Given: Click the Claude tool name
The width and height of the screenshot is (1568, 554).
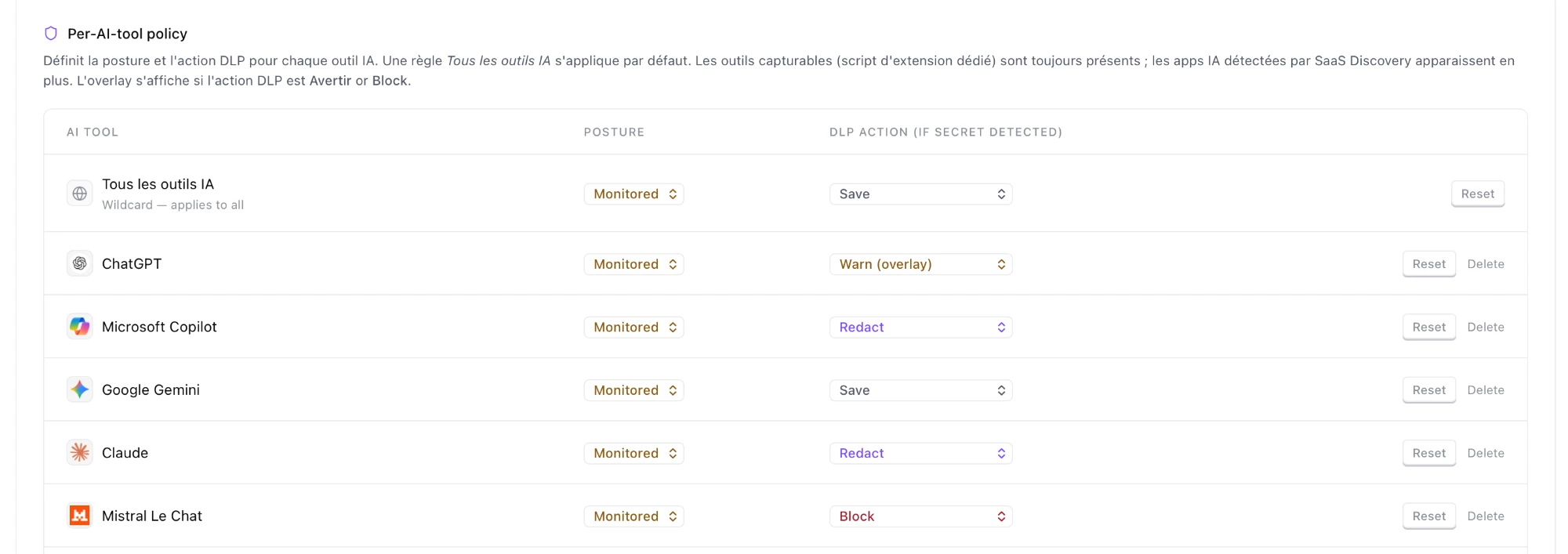Looking at the screenshot, I should [125, 453].
